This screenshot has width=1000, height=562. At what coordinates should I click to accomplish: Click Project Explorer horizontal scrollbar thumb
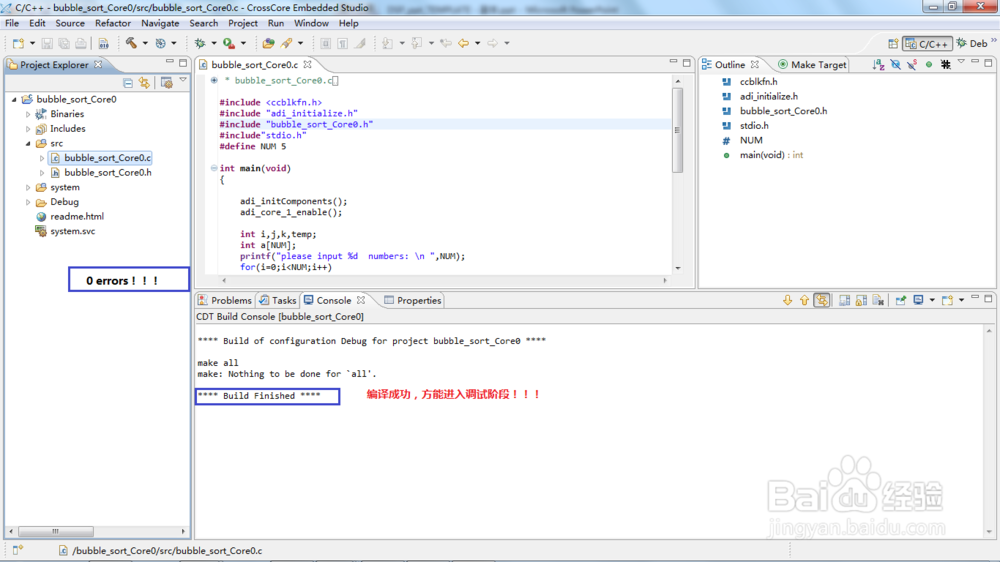tap(56, 531)
